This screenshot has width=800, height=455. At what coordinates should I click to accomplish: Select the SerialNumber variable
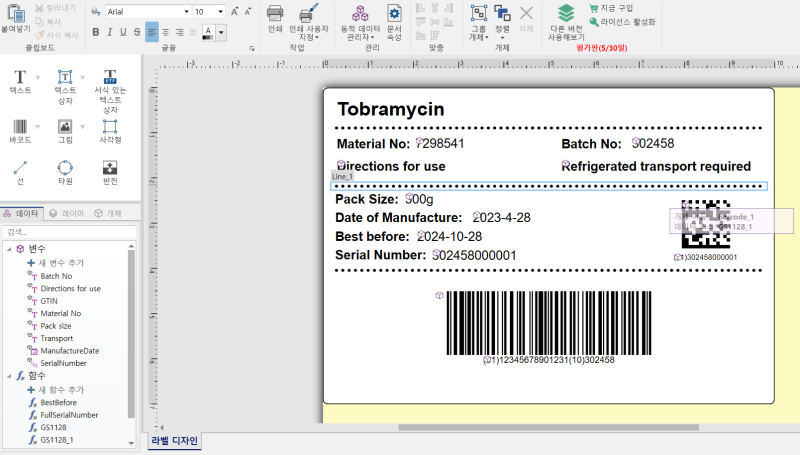(x=63, y=363)
